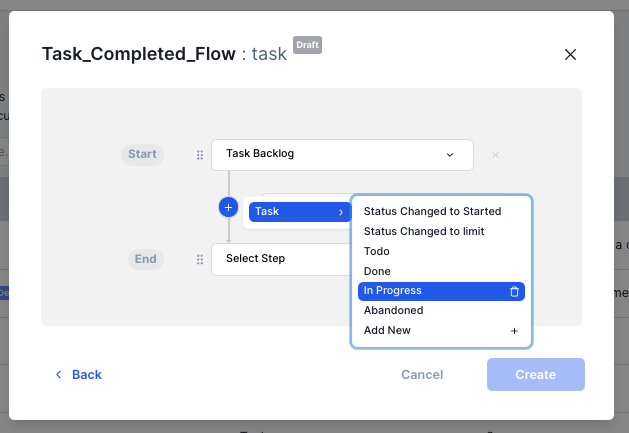Select the Todo option
Viewport: 629px width, 433px height.
[377, 252]
